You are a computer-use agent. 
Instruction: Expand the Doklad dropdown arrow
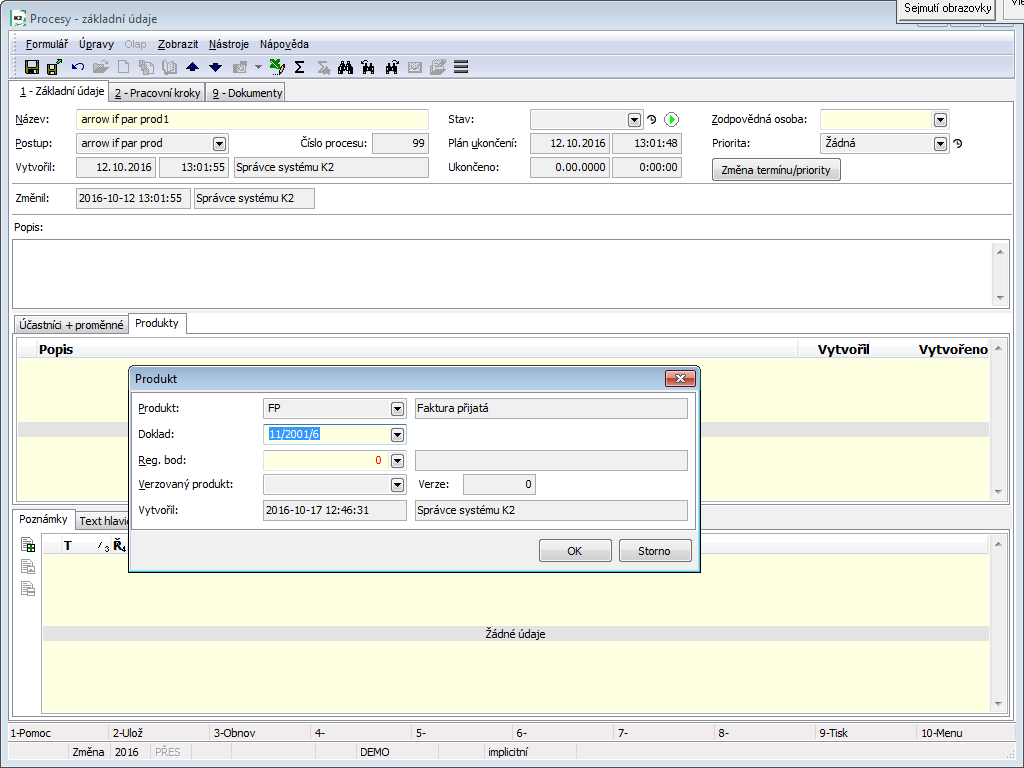pos(397,434)
